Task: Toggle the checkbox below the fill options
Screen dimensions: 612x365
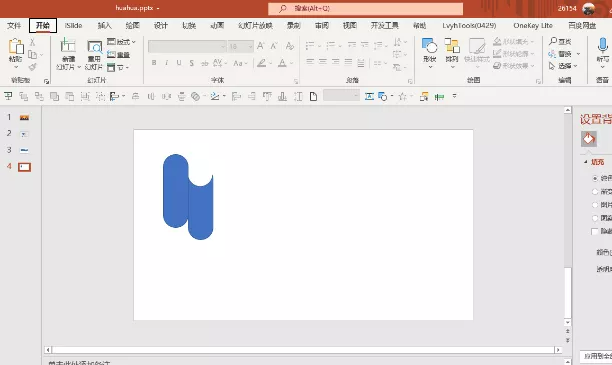Action: [595, 231]
